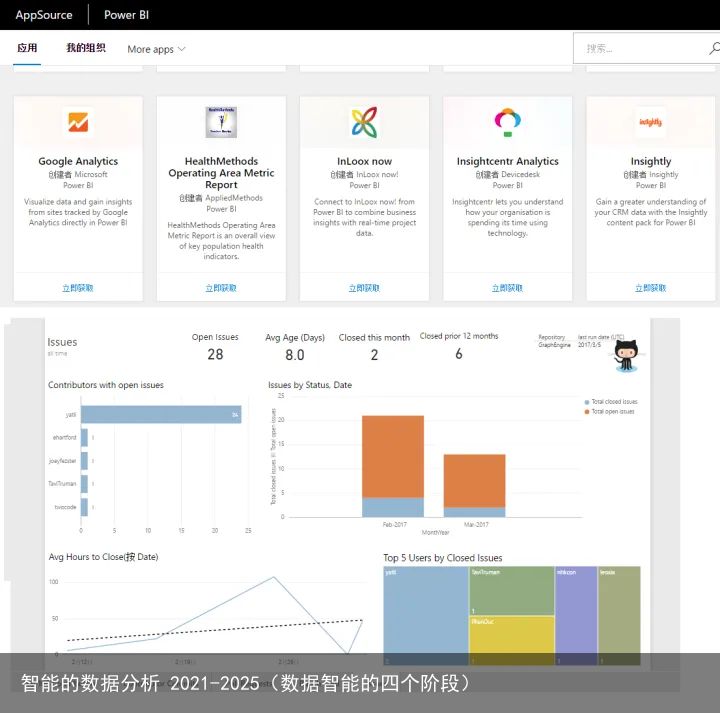Screen dimensions: 720x713
Task: Click the orange Feb-2017 open issues segment
Action: [x=393, y=456]
